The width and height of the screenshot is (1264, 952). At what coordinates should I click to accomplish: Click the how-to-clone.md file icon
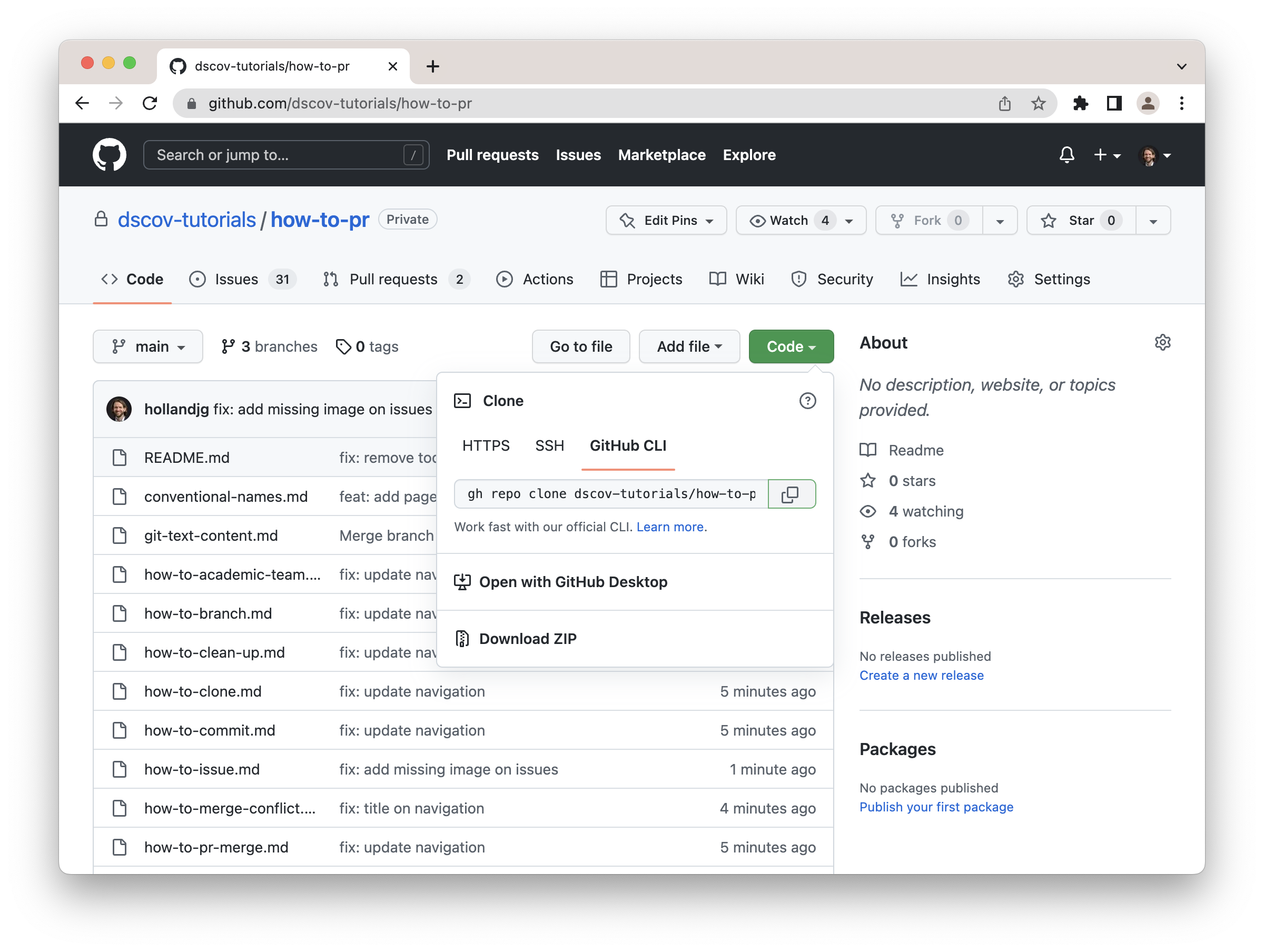coord(120,691)
